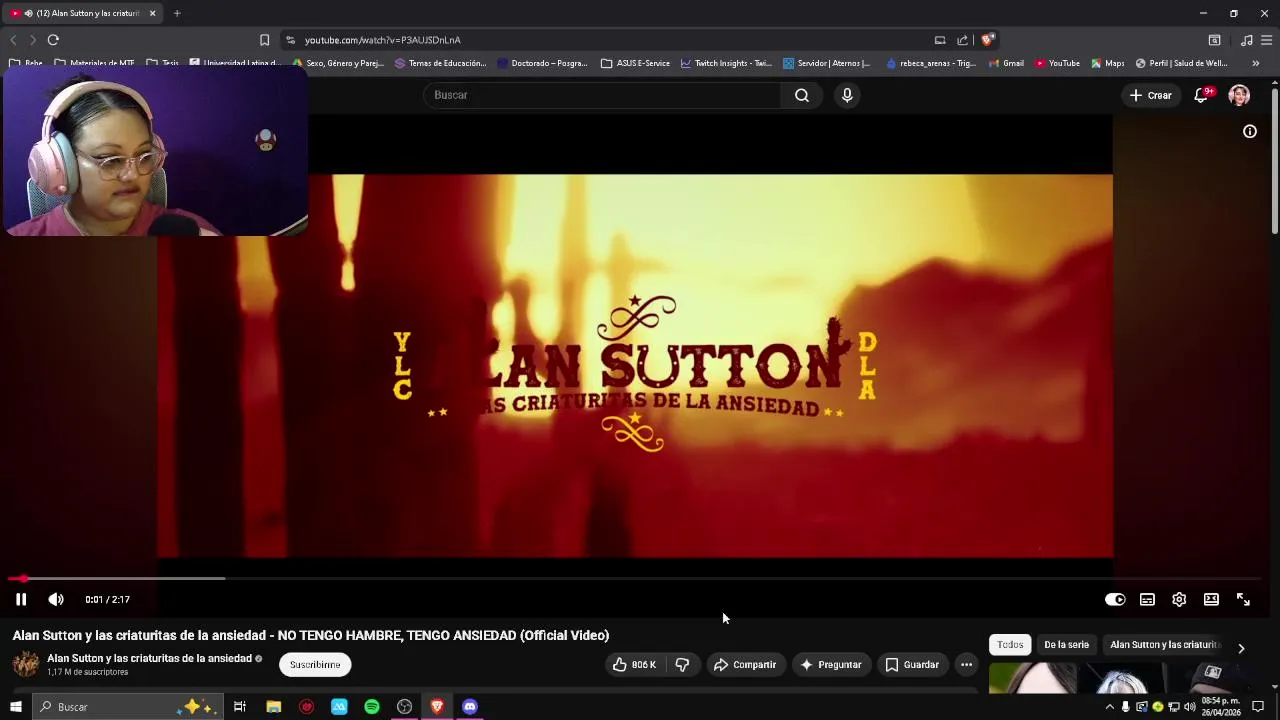Viewport: 1280px width, 720px height.
Task: Open Discord from the taskbar
Action: 470,707
